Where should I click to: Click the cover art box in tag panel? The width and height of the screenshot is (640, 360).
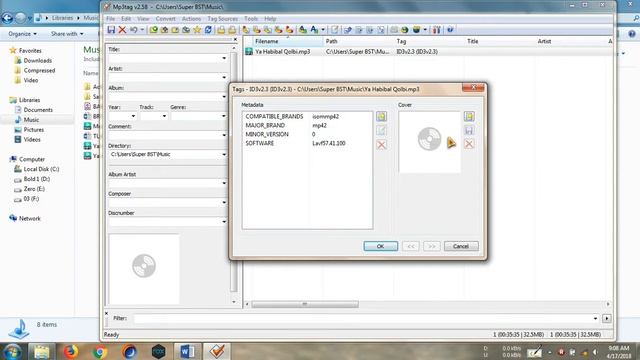(144, 269)
